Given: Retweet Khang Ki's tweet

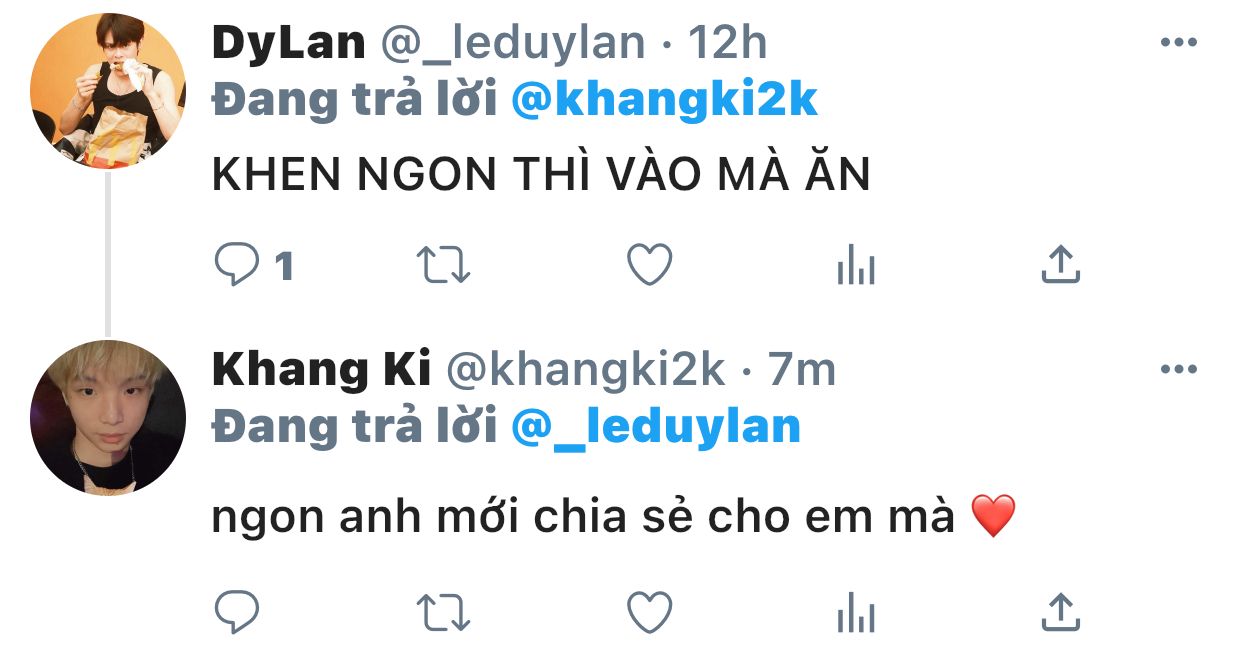Looking at the screenshot, I should (443, 611).
